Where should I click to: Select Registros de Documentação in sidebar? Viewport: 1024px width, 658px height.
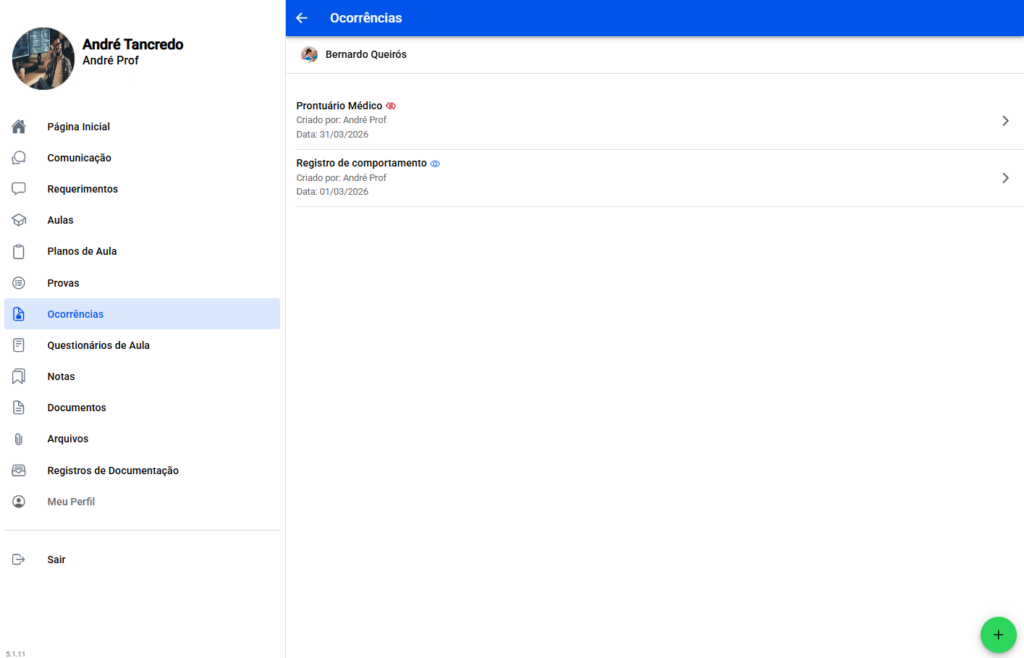[112, 470]
